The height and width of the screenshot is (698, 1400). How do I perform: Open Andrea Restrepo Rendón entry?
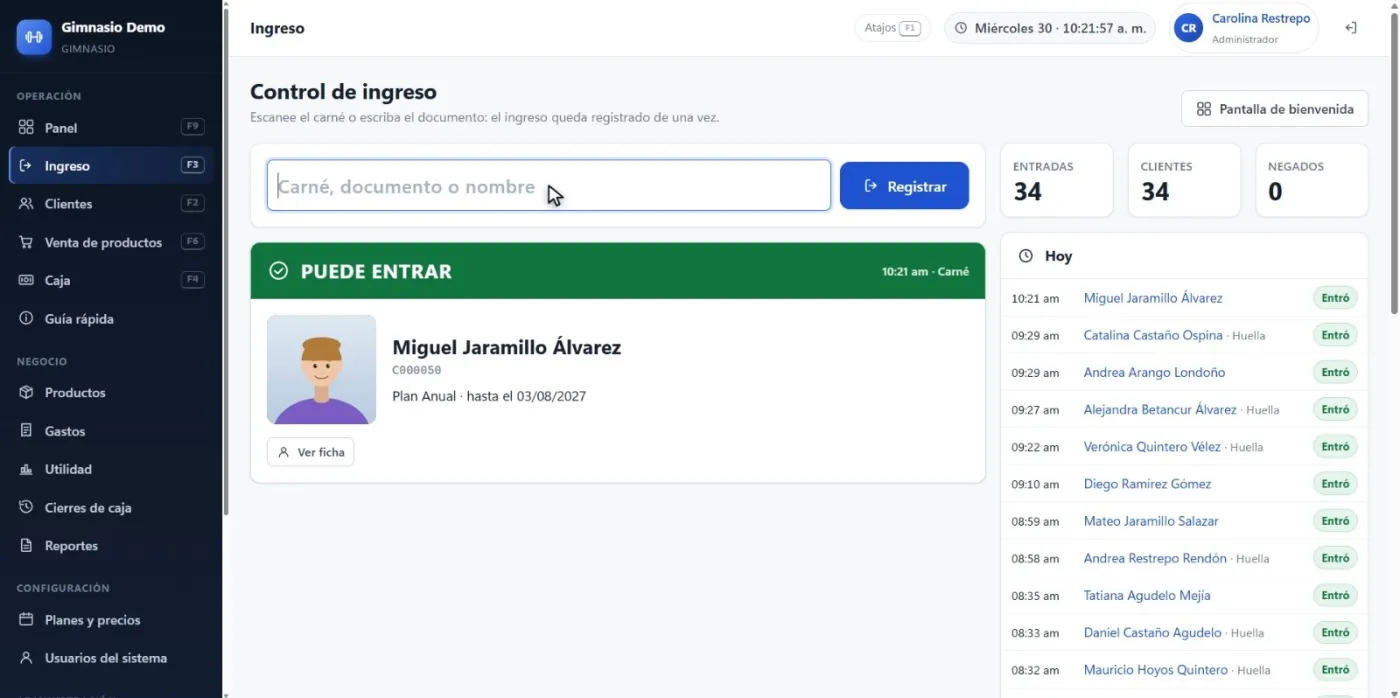(x=1155, y=558)
